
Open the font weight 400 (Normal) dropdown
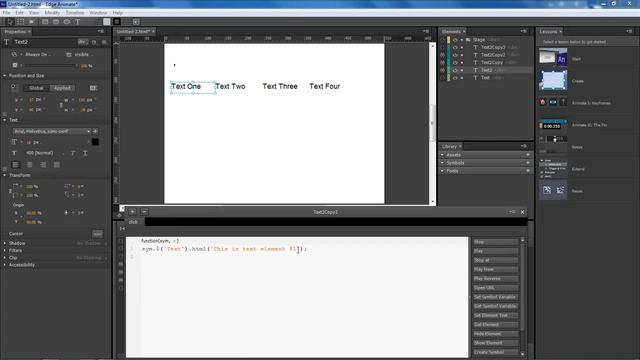point(45,153)
